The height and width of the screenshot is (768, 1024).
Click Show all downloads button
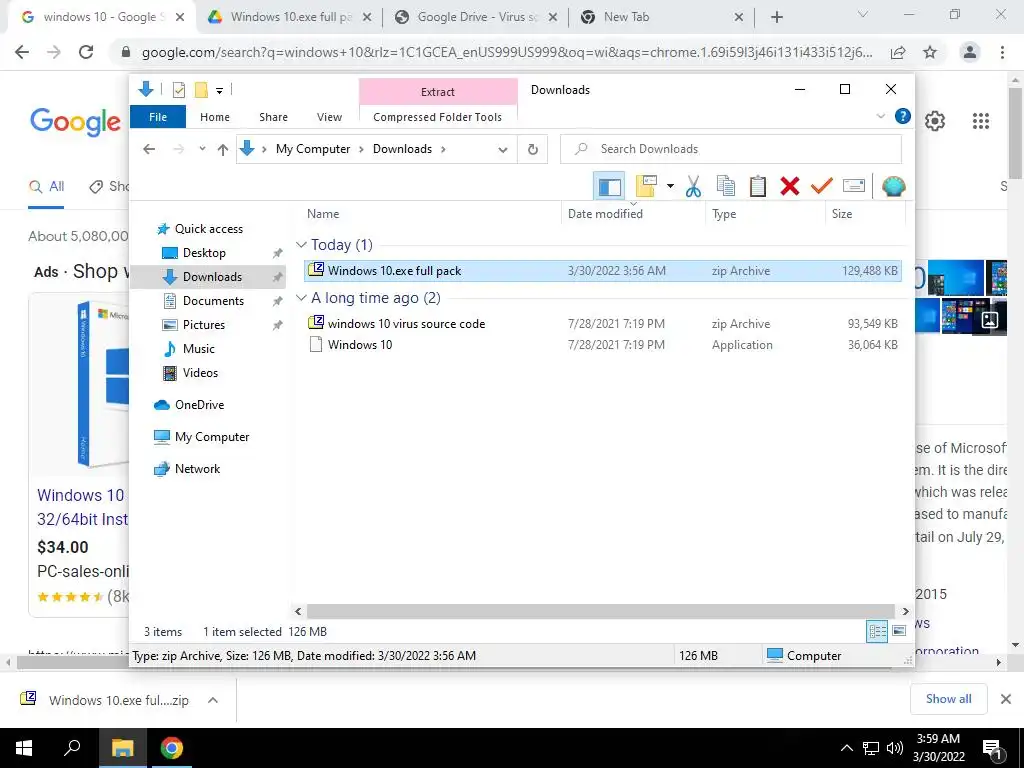tap(948, 699)
